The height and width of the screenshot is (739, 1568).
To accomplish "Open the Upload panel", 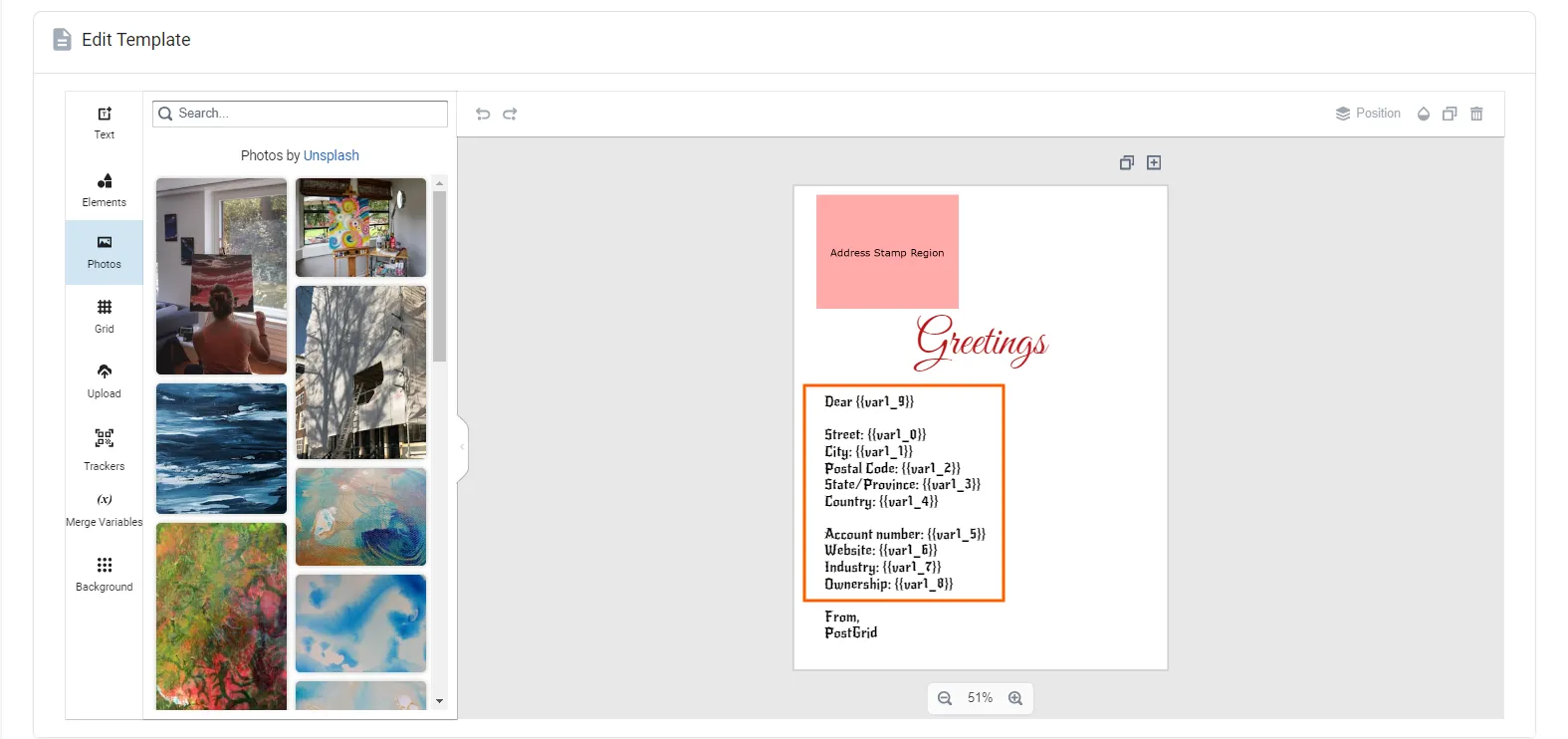I will click(105, 380).
